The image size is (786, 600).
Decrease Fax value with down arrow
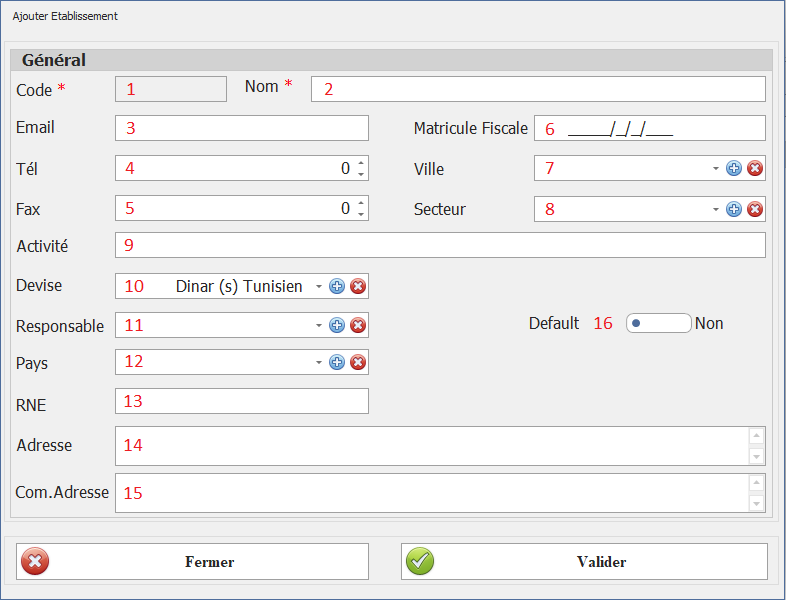360,214
